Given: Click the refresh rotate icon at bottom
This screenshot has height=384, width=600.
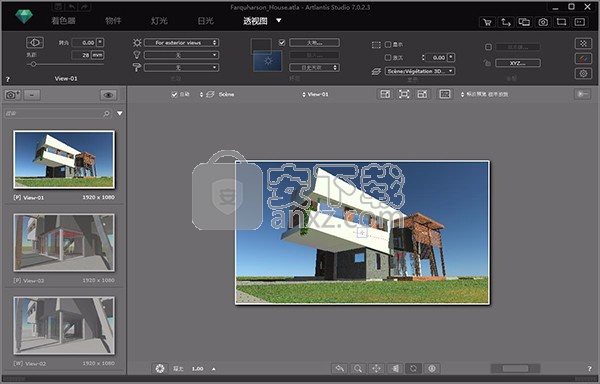Looking at the screenshot, I should pos(413,368).
